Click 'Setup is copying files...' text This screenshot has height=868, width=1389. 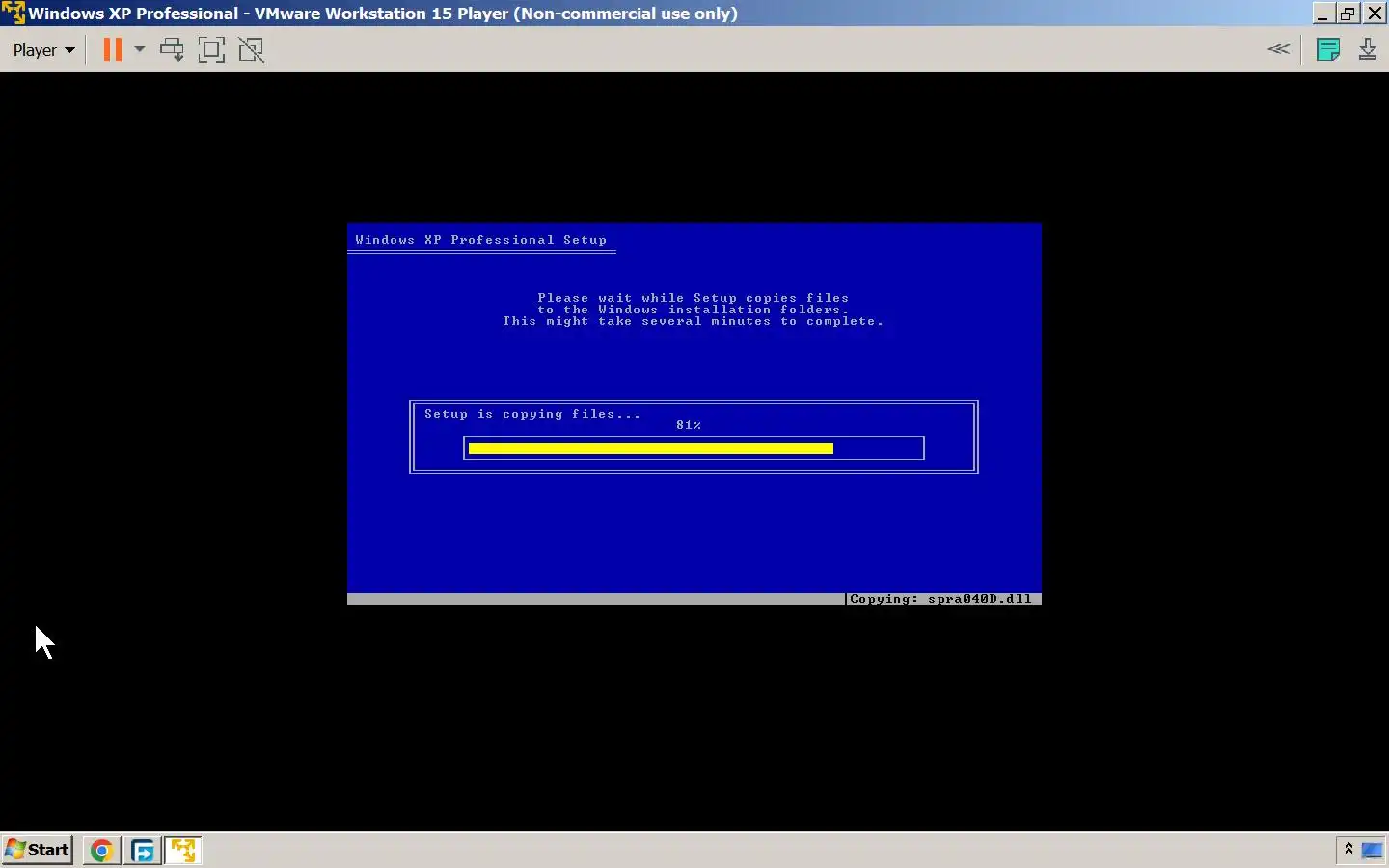(x=532, y=414)
